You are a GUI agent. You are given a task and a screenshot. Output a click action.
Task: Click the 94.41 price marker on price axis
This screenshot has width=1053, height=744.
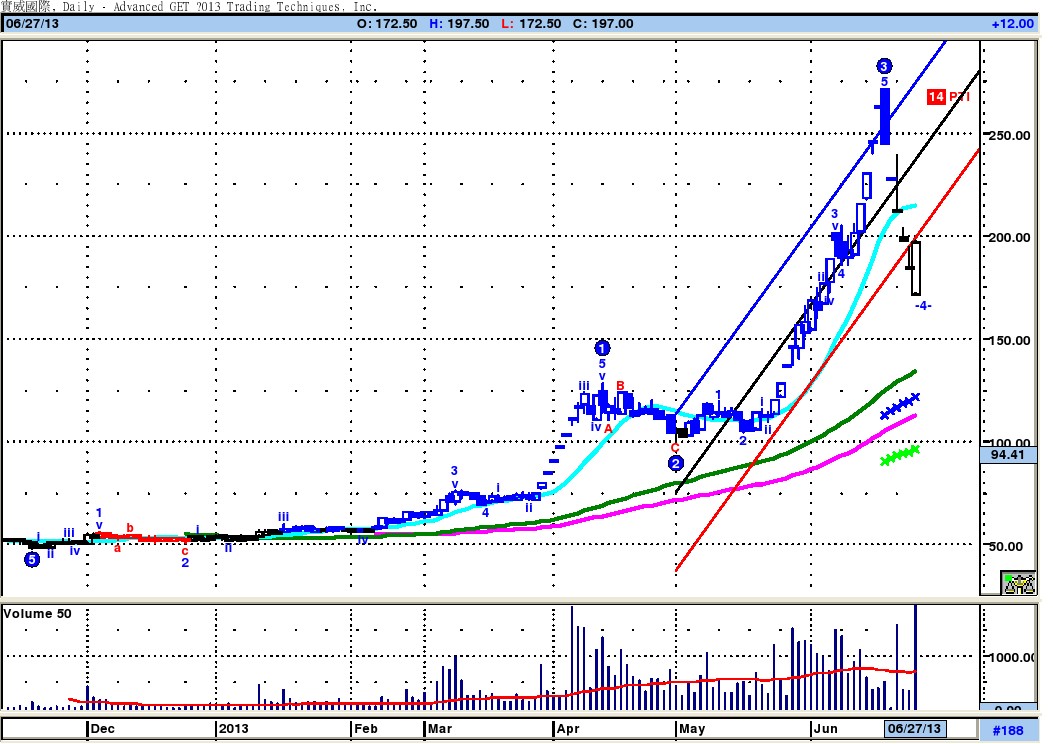[1008, 455]
